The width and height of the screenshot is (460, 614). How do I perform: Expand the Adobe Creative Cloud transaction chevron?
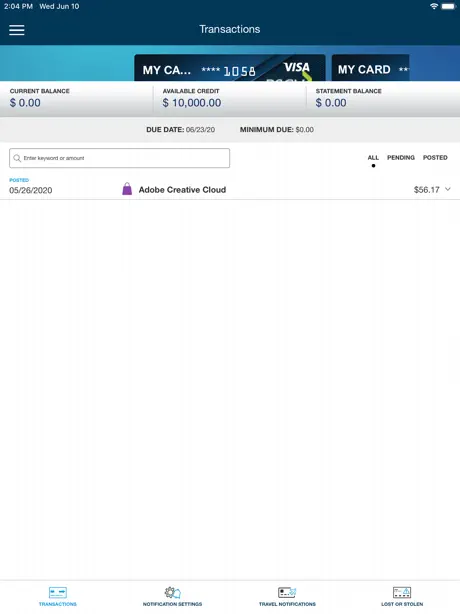[448, 189]
